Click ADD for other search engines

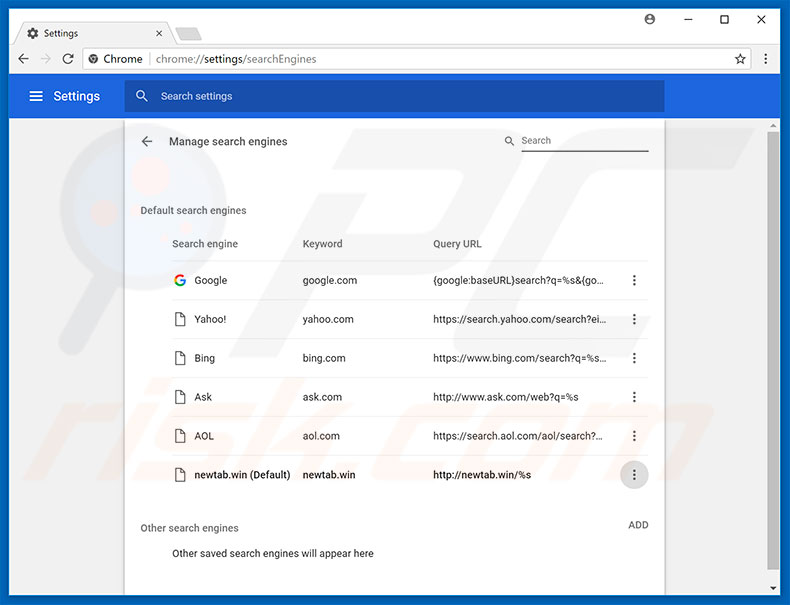[x=638, y=525]
